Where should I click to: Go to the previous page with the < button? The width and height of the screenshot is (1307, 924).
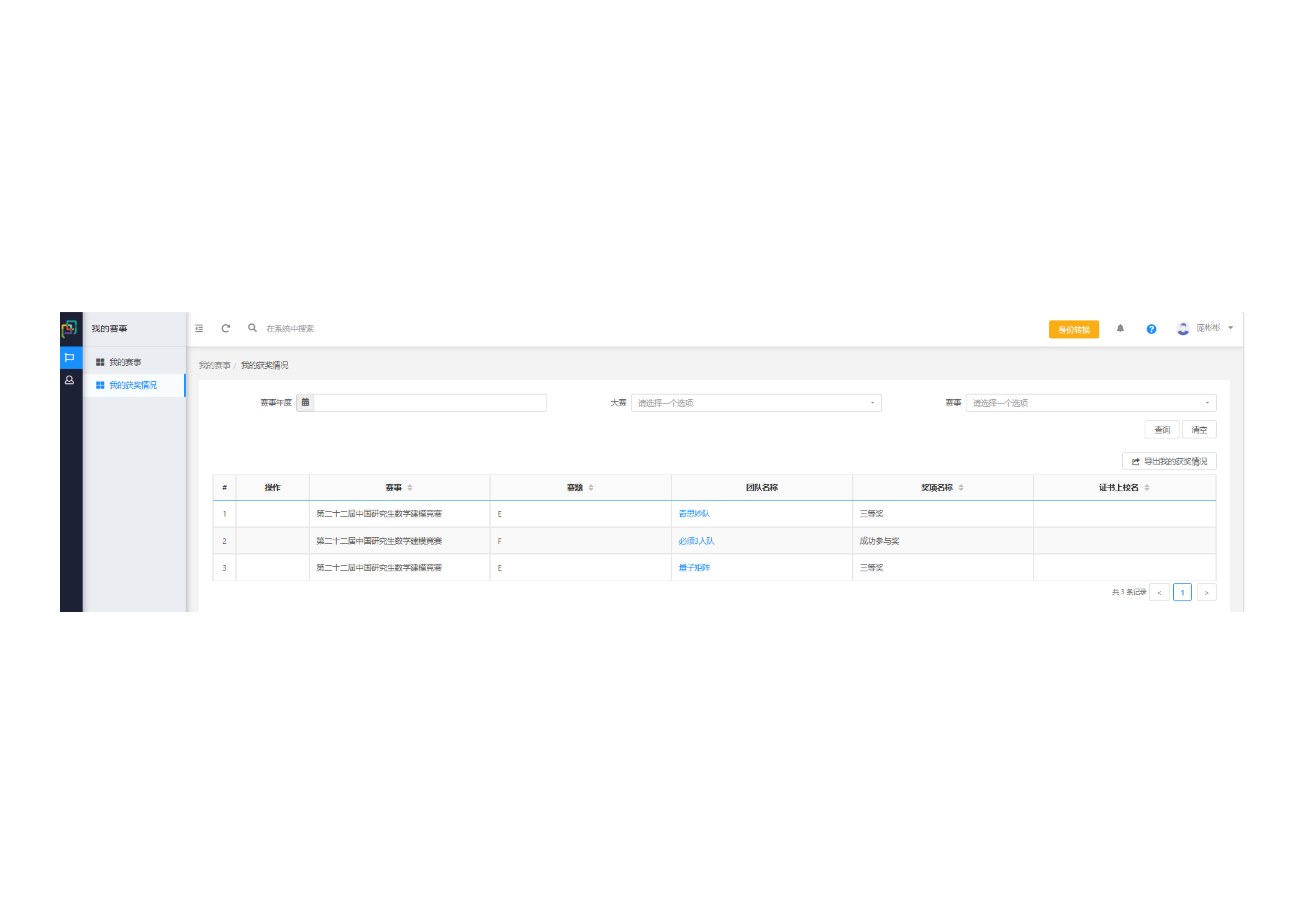point(1159,593)
